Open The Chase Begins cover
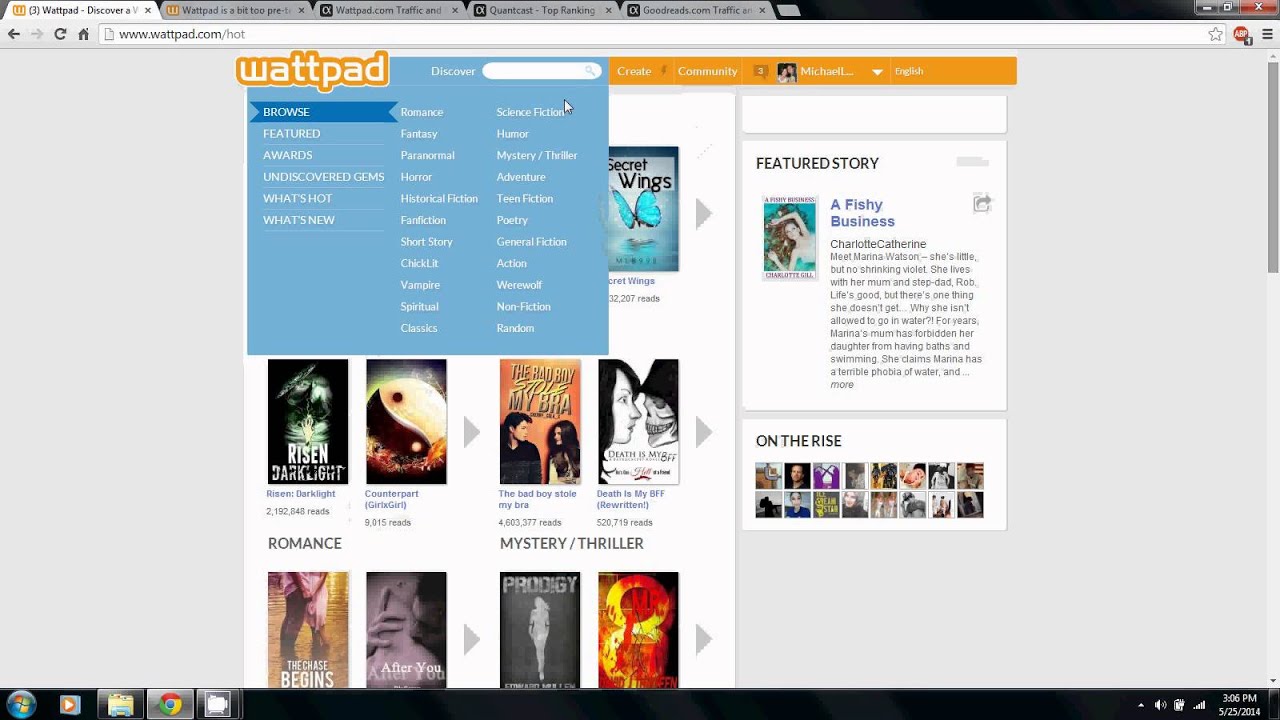This screenshot has height=720, width=1280. pos(308,630)
